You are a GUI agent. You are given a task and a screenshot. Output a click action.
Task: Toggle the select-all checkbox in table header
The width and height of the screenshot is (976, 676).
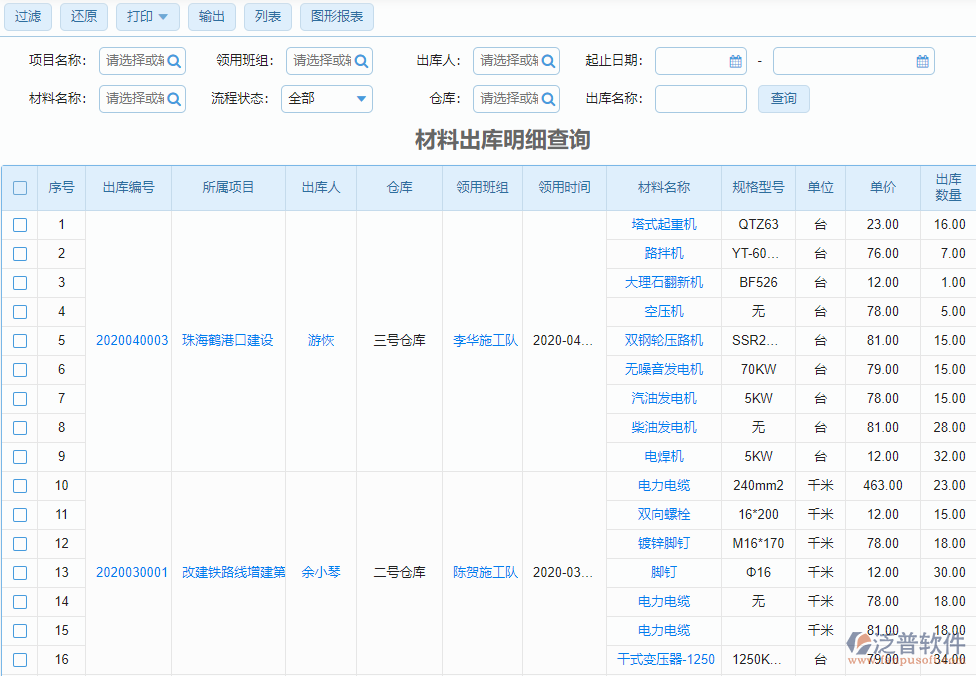20,187
